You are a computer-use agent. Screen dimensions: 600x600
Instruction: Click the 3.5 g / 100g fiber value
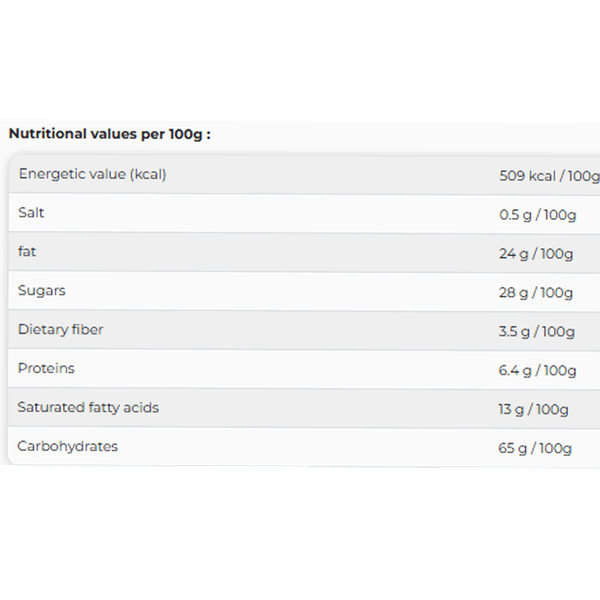[537, 331]
